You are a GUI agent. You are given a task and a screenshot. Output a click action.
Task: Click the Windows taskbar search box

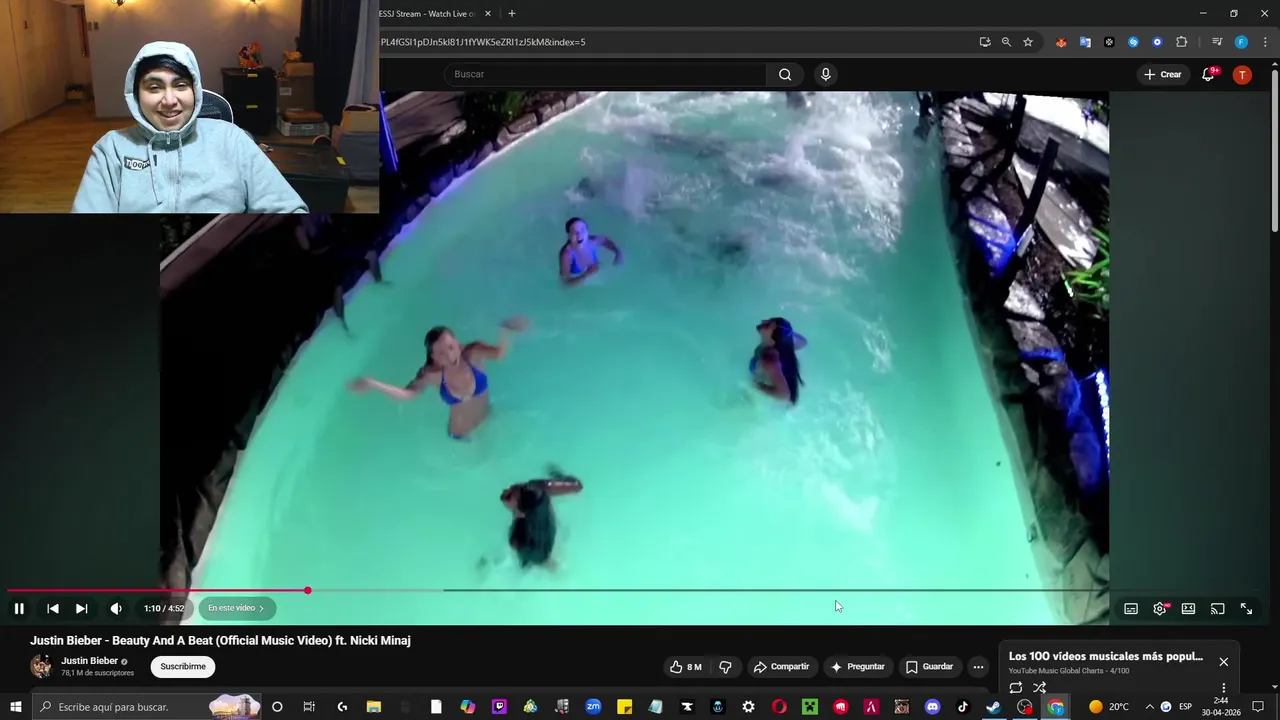(148, 707)
